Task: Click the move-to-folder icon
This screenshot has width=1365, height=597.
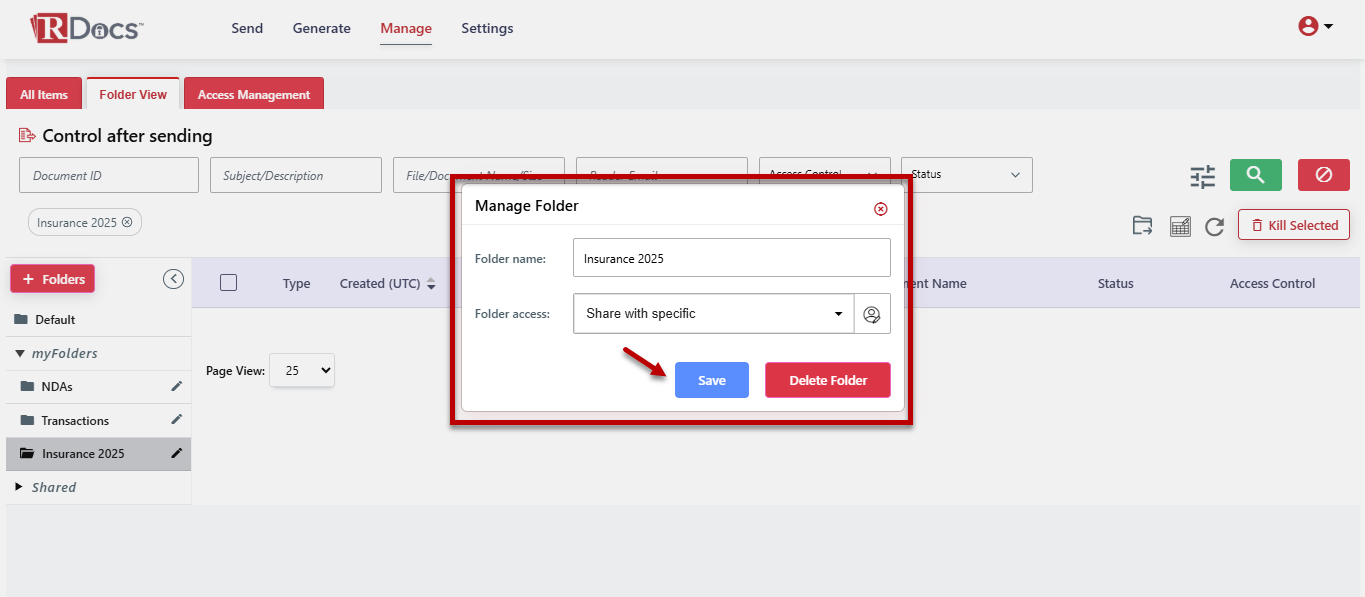Action: 1142,226
